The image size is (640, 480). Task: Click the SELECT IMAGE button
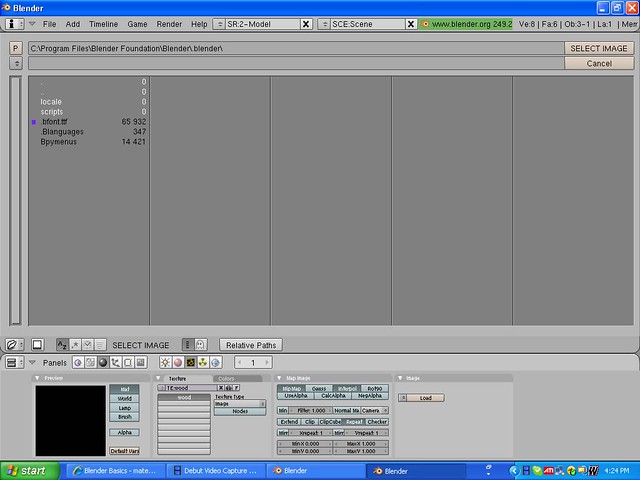(x=599, y=49)
